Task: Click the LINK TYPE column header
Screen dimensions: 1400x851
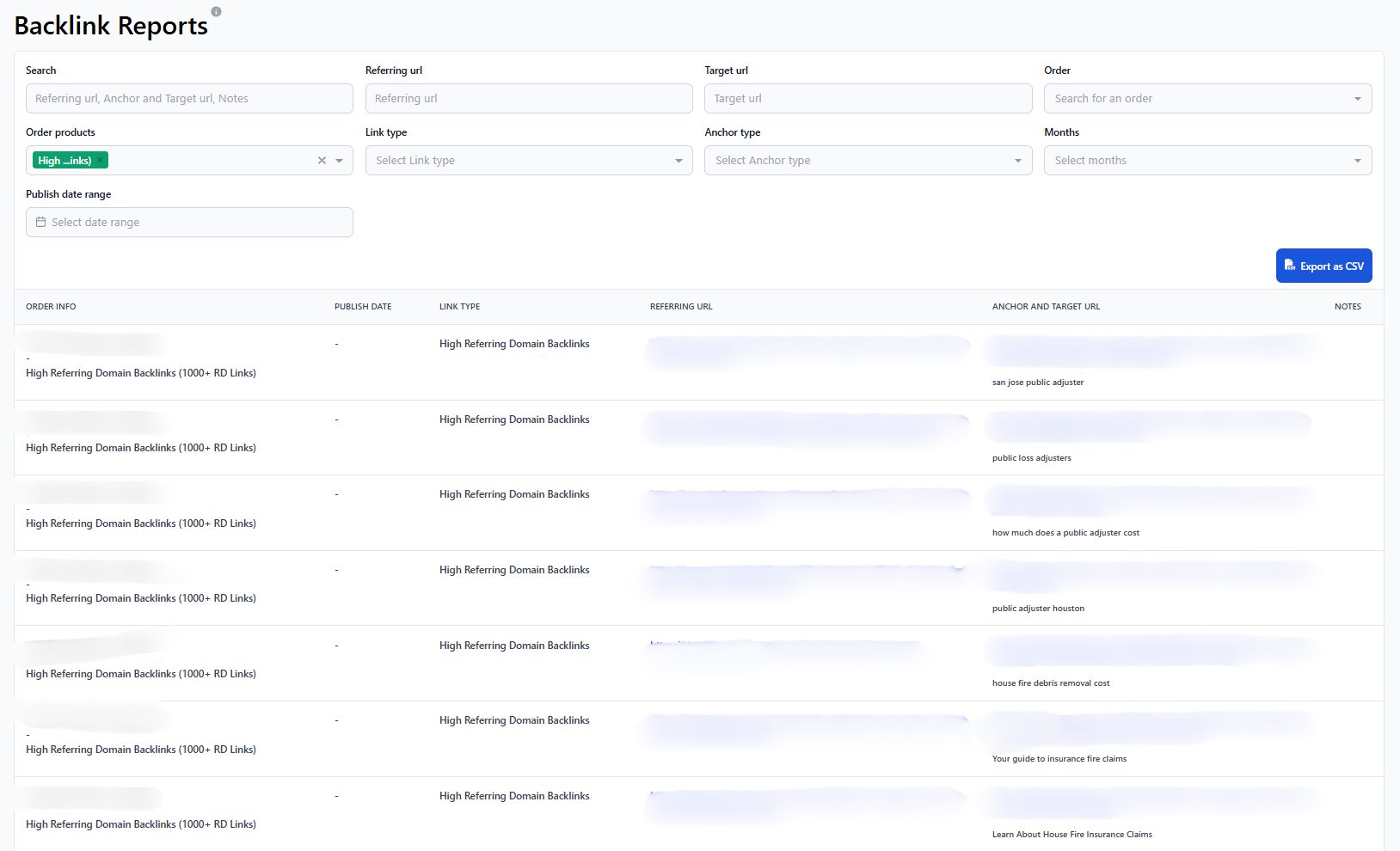Action: [x=459, y=307]
